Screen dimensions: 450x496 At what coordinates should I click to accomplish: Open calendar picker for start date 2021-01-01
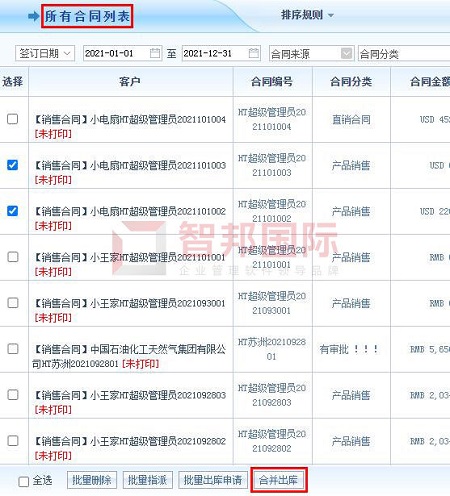pos(155,53)
